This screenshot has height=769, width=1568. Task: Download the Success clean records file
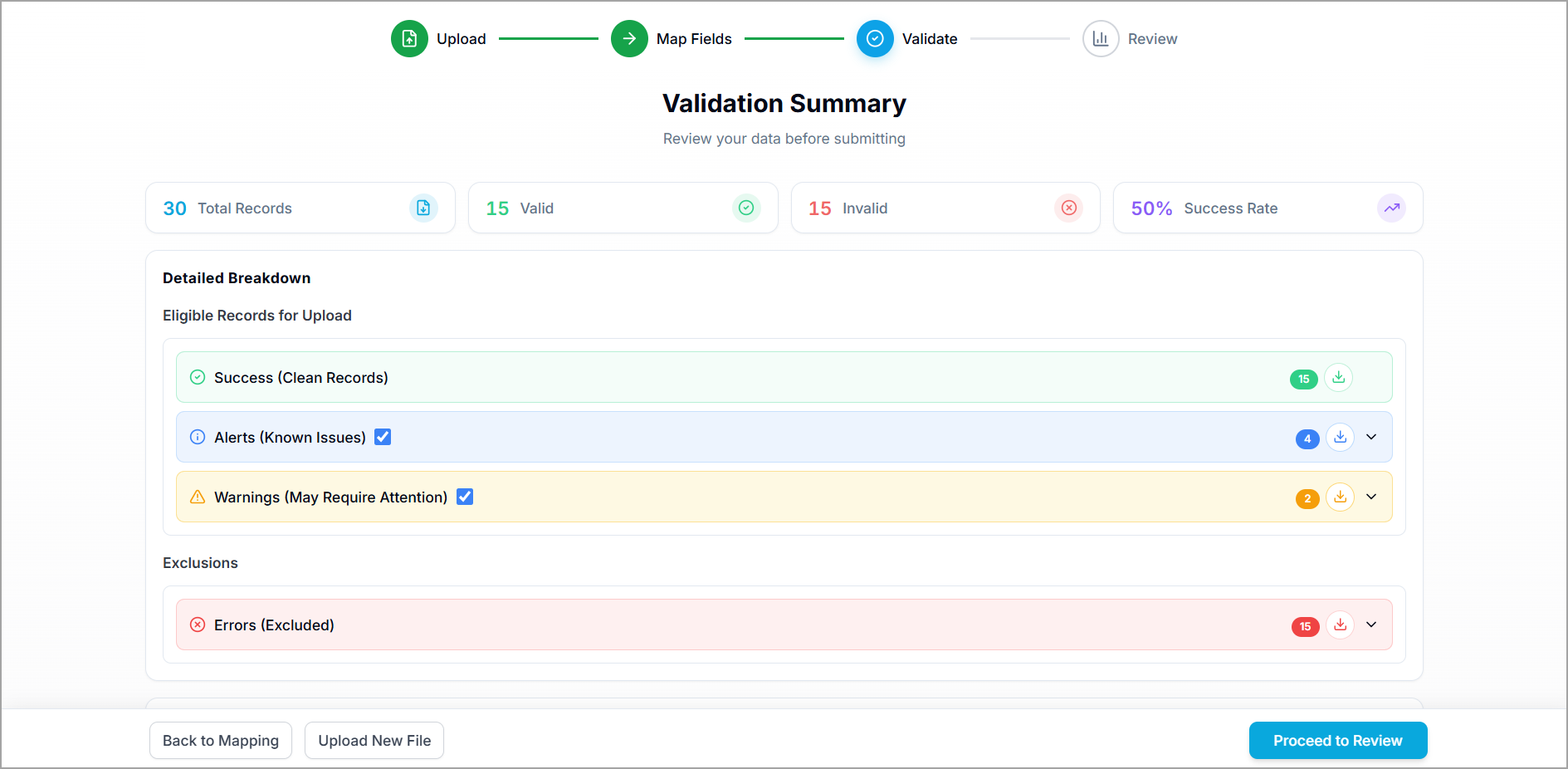point(1338,378)
